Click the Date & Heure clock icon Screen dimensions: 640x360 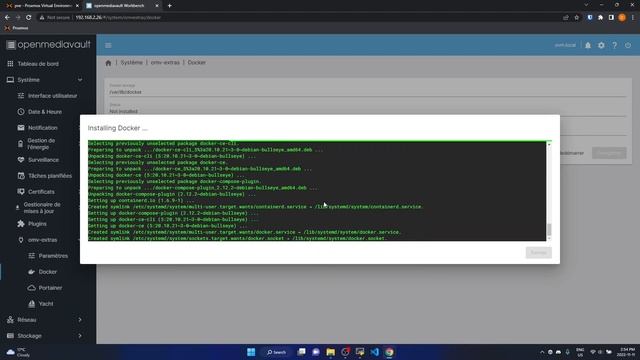click(x=21, y=111)
